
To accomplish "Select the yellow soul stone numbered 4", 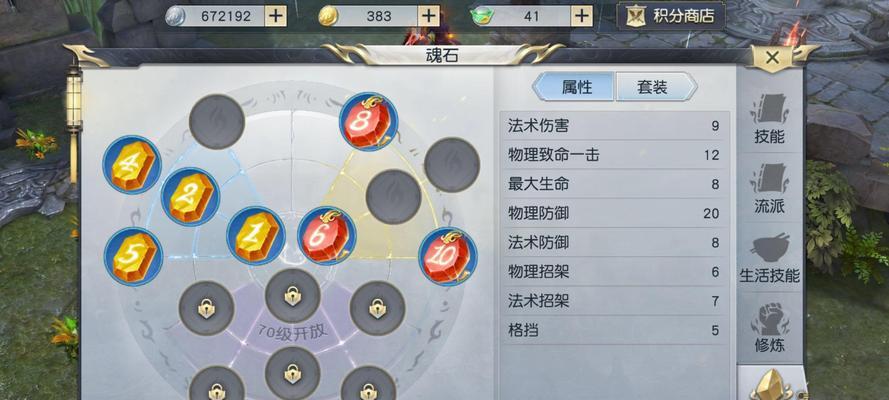I will 132,165.
